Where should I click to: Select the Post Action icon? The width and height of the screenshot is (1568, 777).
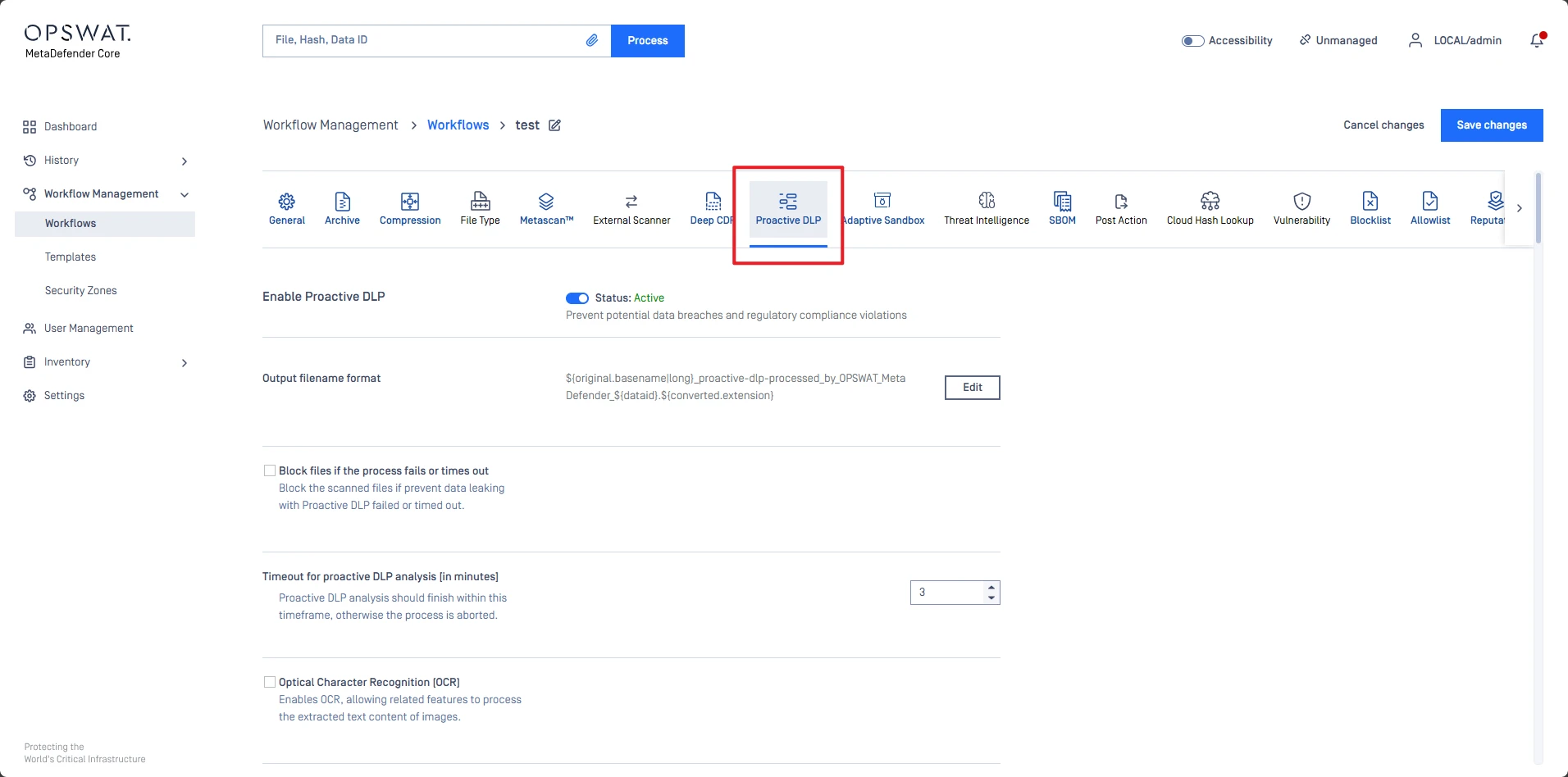coord(1121,201)
